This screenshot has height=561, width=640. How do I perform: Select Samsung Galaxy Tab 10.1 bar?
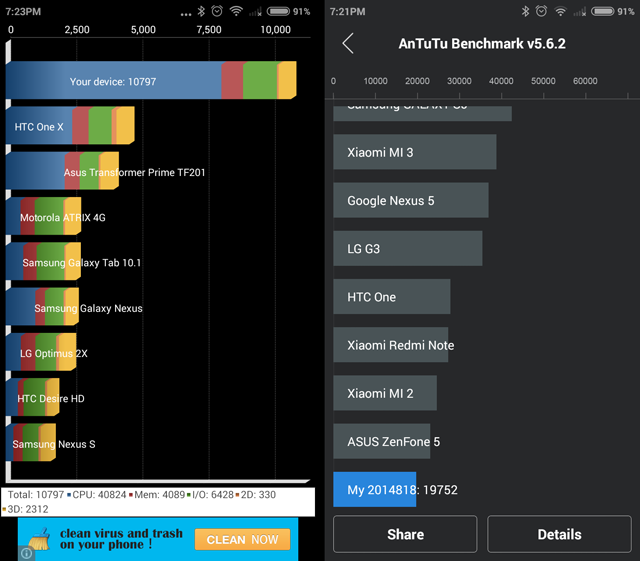[43, 261]
